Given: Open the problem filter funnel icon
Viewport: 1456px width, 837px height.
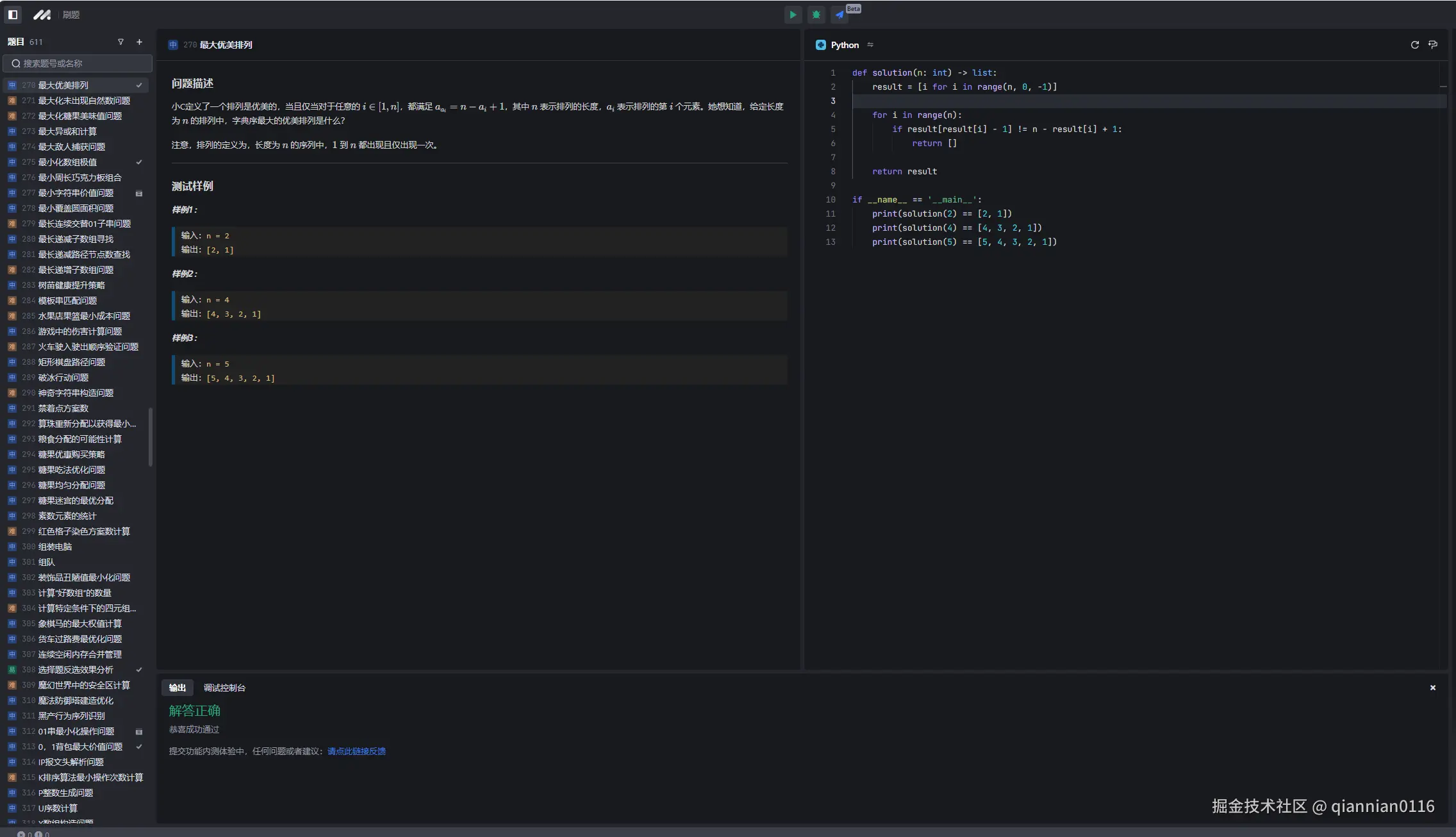Looking at the screenshot, I should [120, 42].
